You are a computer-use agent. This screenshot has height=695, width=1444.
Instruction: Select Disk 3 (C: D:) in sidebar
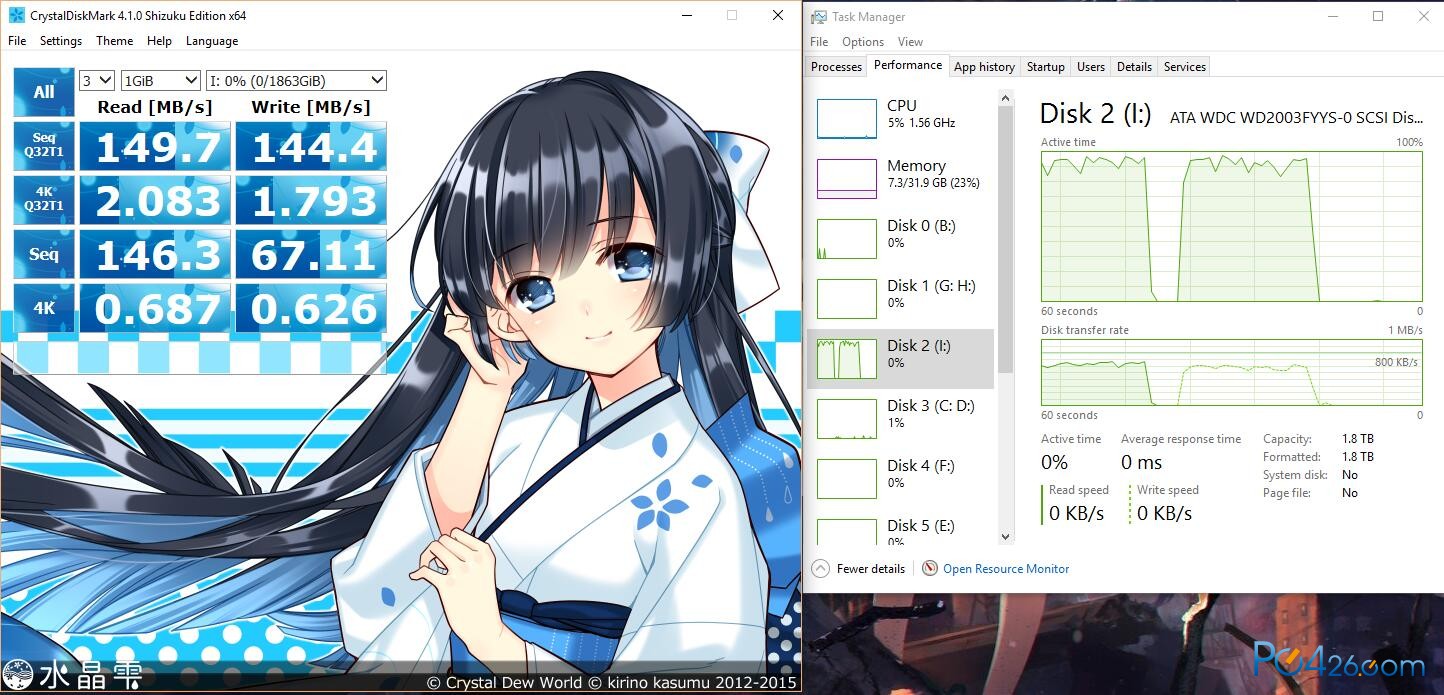point(900,419)
